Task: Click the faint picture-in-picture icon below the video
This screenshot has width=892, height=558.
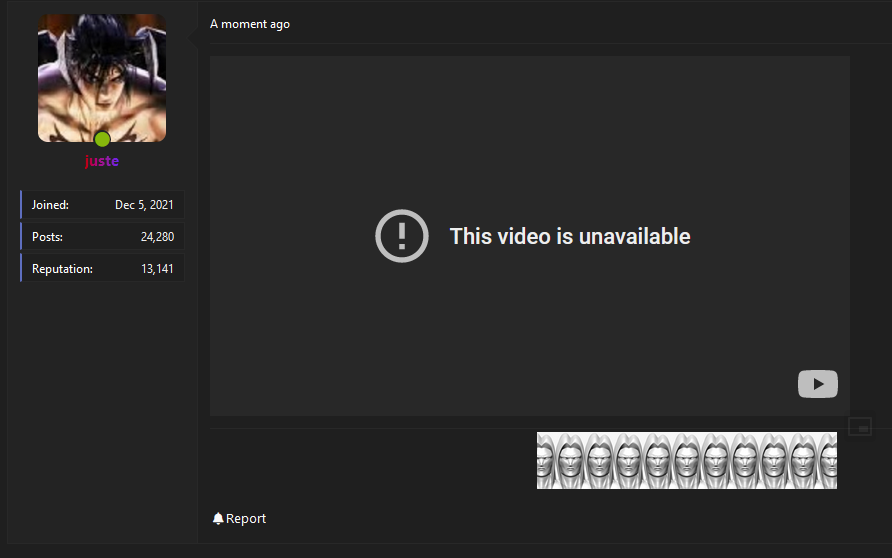Action: tap(860, 427)
